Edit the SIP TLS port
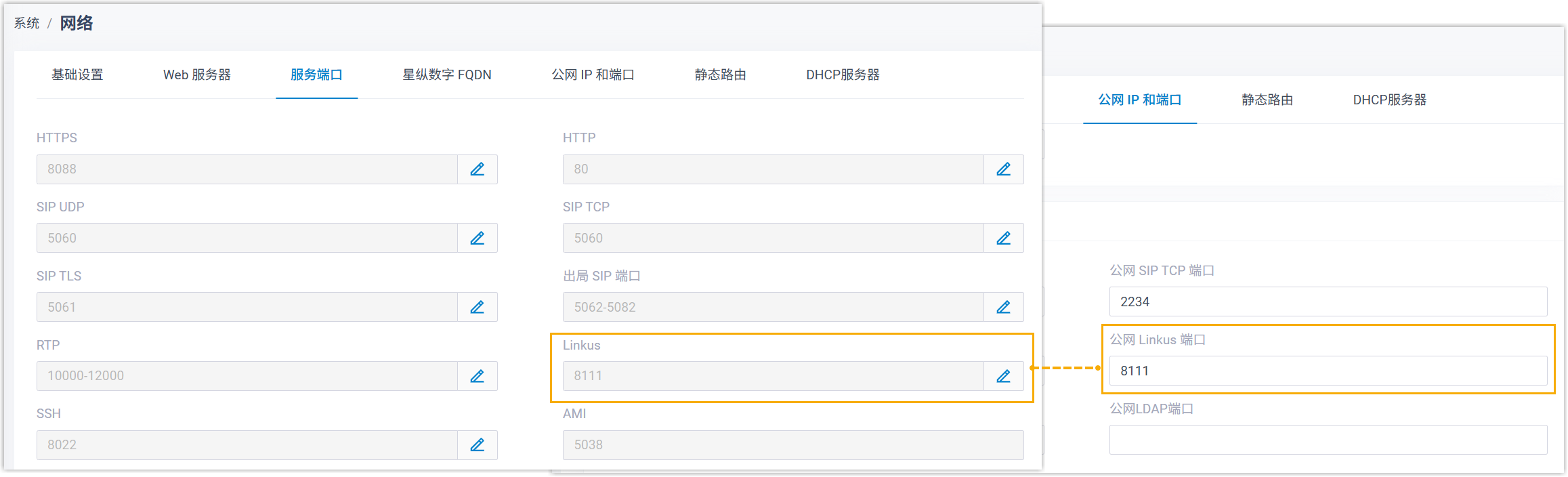Screen dimensions: 1568x477 point(478,308)
